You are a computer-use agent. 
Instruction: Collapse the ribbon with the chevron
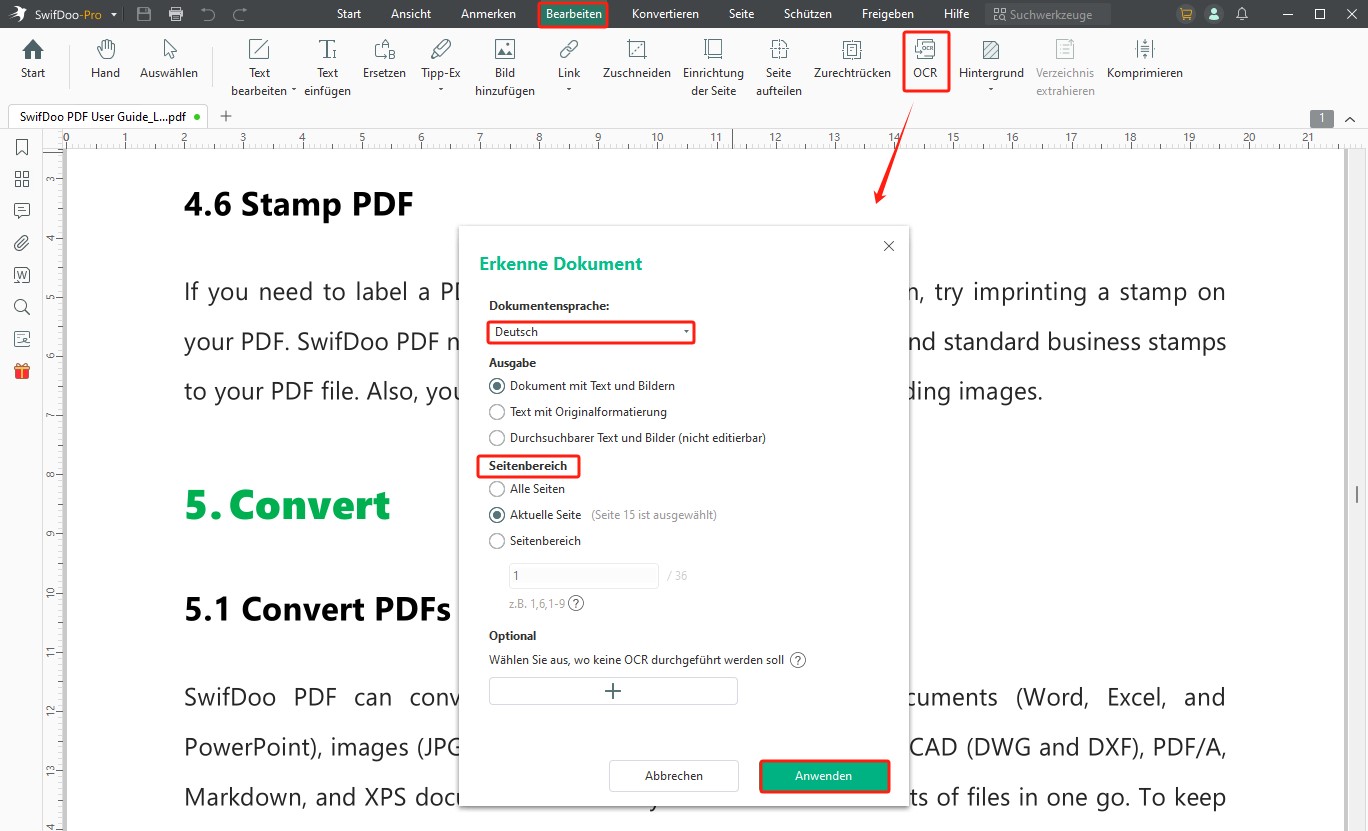point(1351,118)
